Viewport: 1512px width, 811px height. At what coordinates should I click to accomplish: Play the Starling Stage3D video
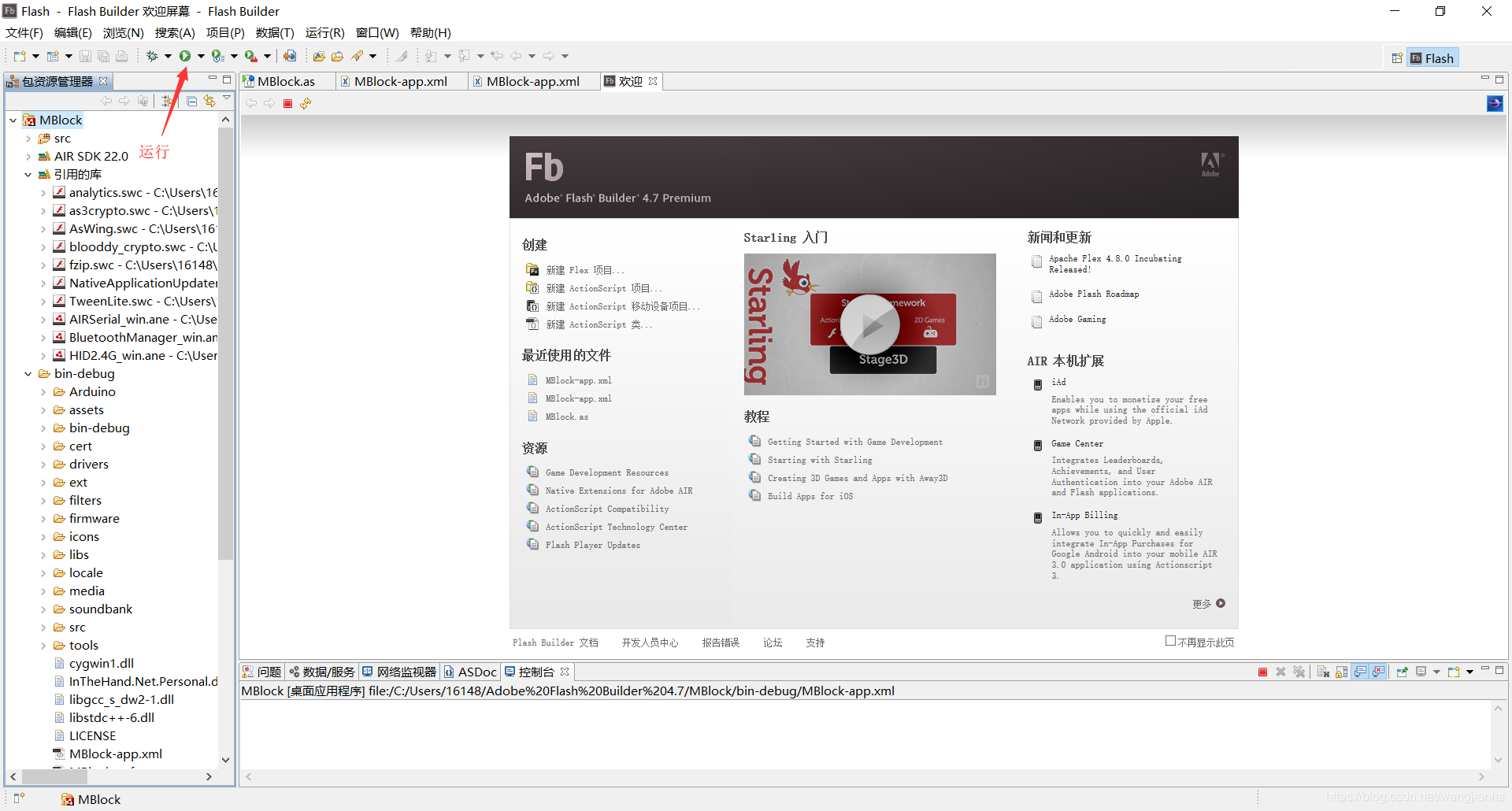[869, 324]
